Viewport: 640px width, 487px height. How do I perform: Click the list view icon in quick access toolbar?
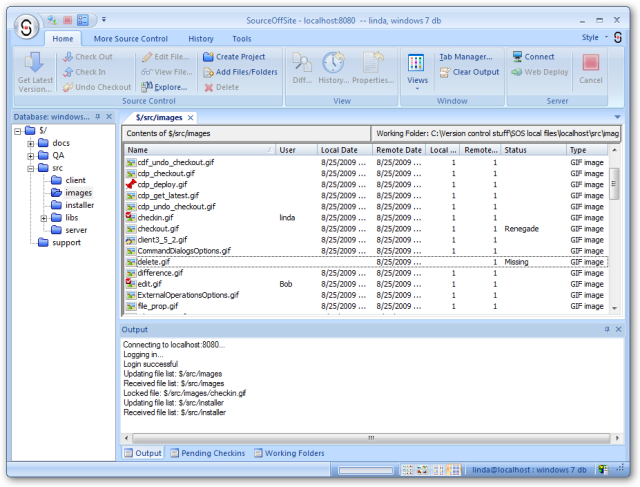click(83, 20)
